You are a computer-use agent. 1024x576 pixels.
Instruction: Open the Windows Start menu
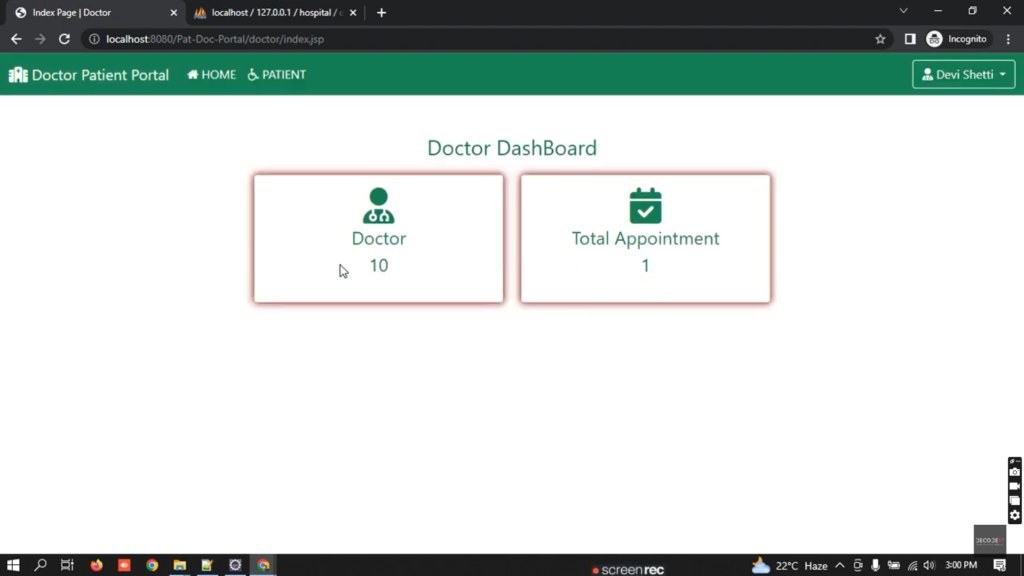pyautogui.click(x=13, y=565)
